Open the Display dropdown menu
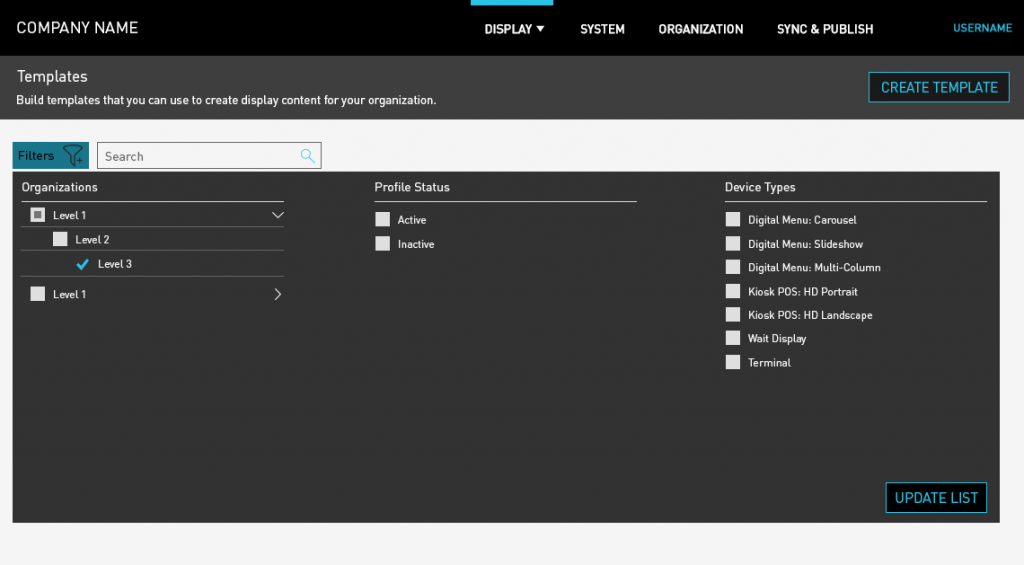Screen dimensions: 1024x565 pos(514,29)
